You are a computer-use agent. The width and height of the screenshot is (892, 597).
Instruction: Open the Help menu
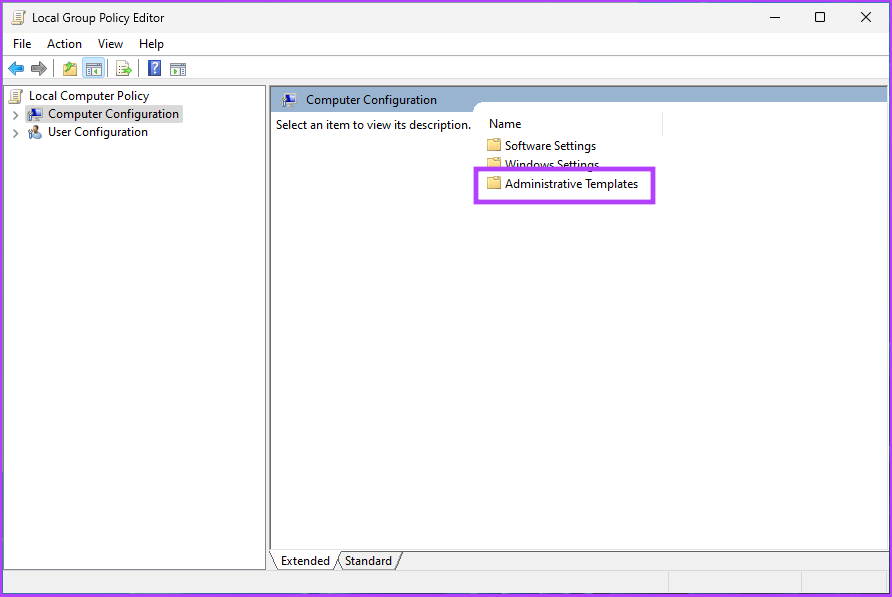pos(151,44)
